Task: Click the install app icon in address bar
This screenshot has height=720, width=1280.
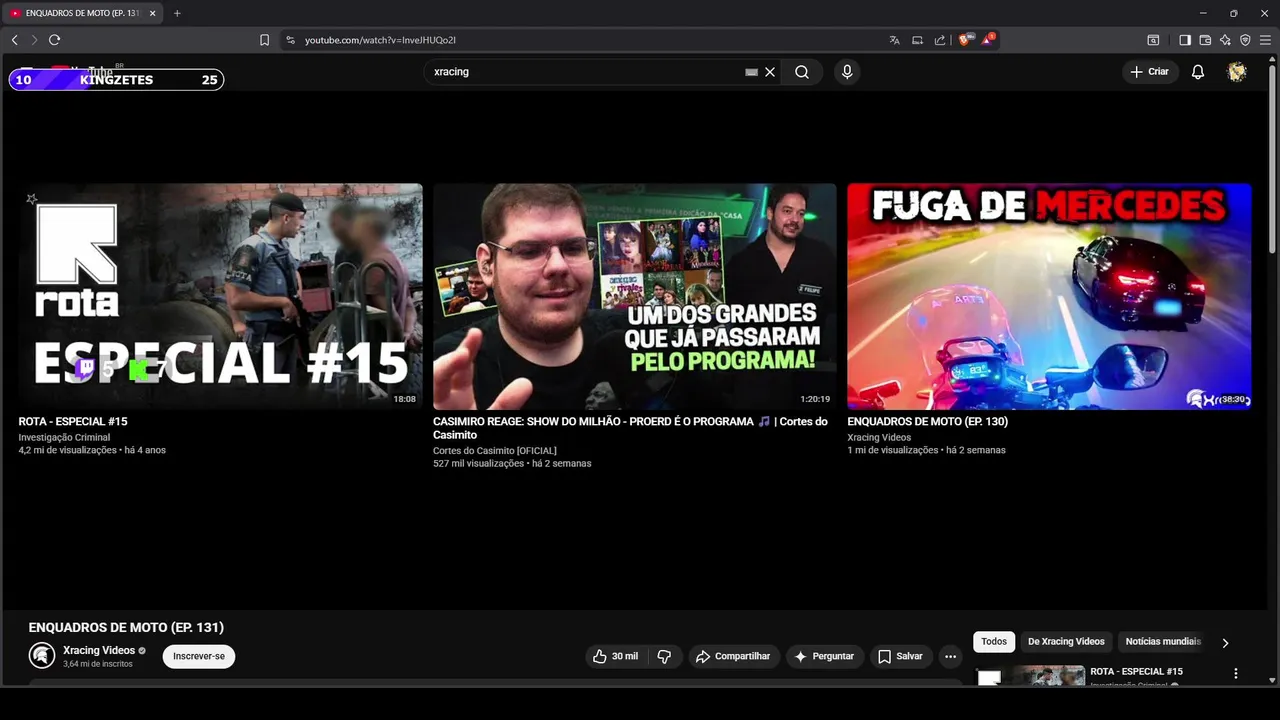Action: 917,40
